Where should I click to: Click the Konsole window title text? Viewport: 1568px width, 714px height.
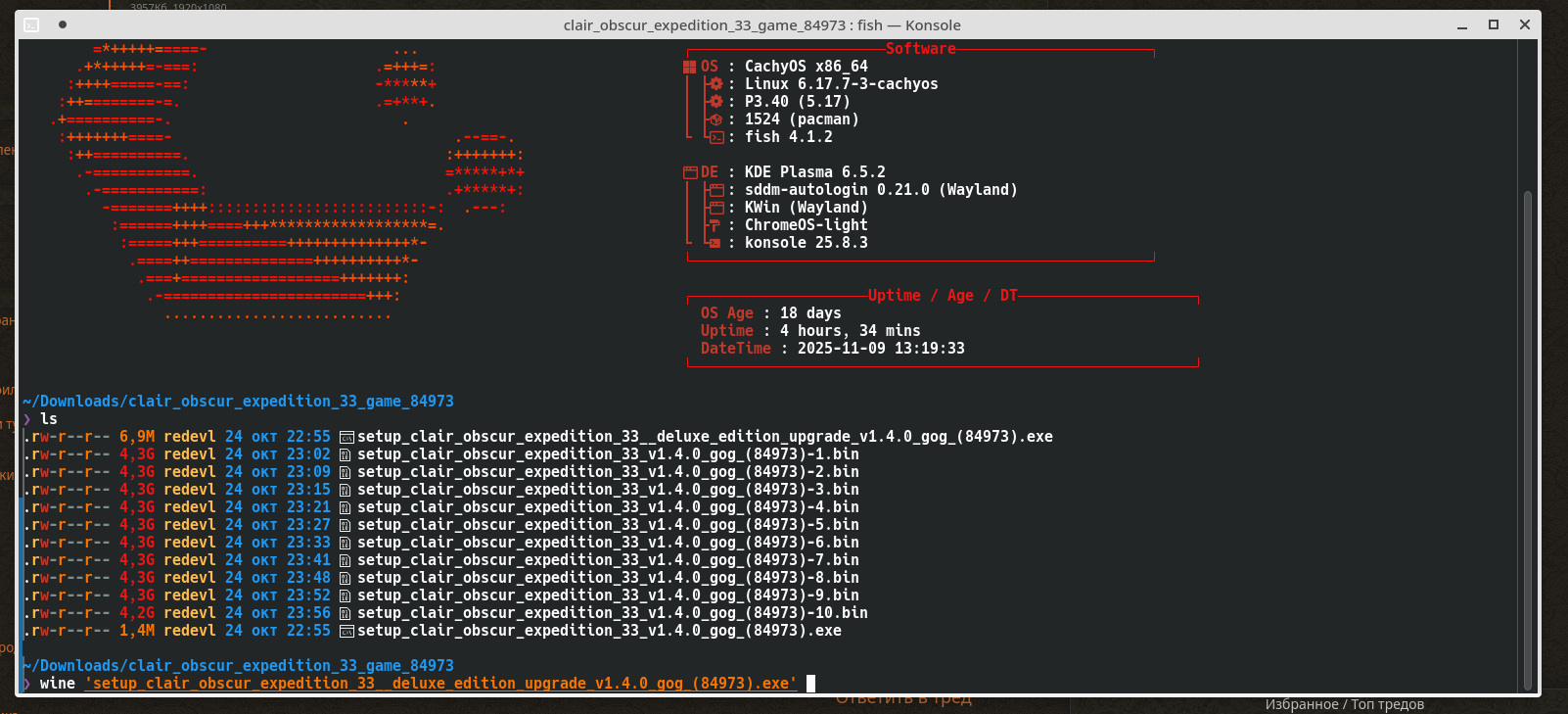762,25
